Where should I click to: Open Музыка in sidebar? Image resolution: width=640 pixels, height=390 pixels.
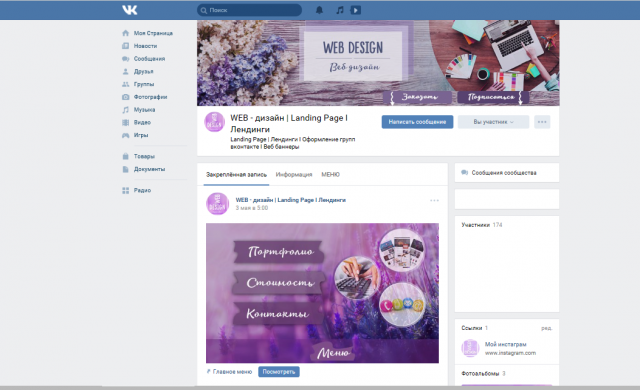tap(144, 110)
